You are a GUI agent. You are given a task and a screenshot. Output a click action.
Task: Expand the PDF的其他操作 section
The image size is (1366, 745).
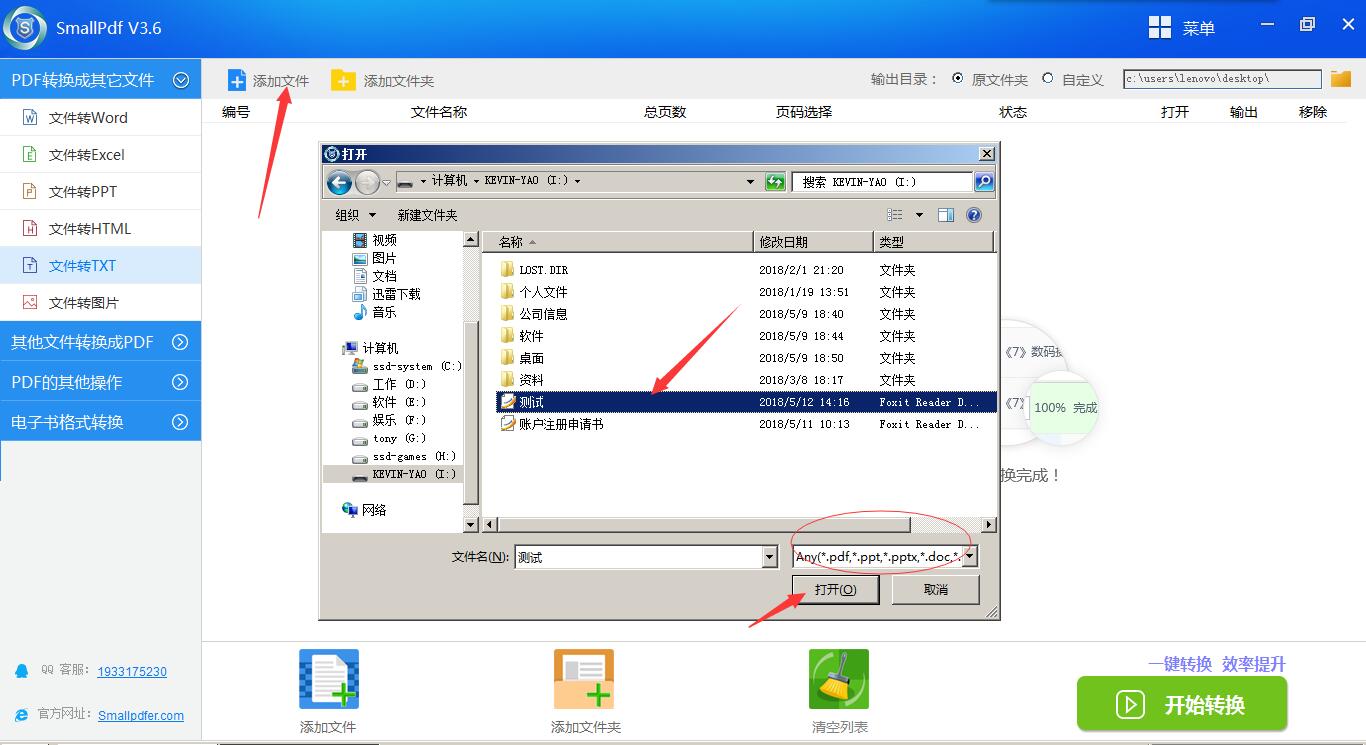[x=180, y=382]
